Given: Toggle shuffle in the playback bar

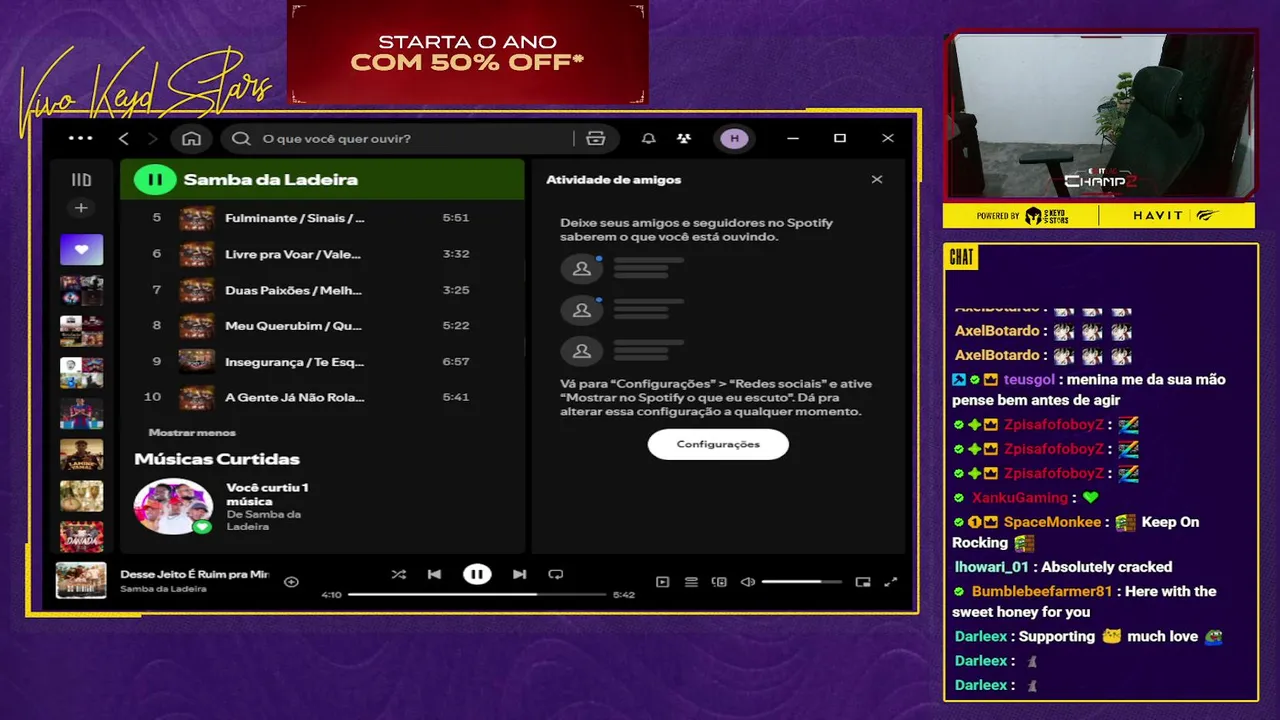Looking at the screenshot, I should click(399, 574).
